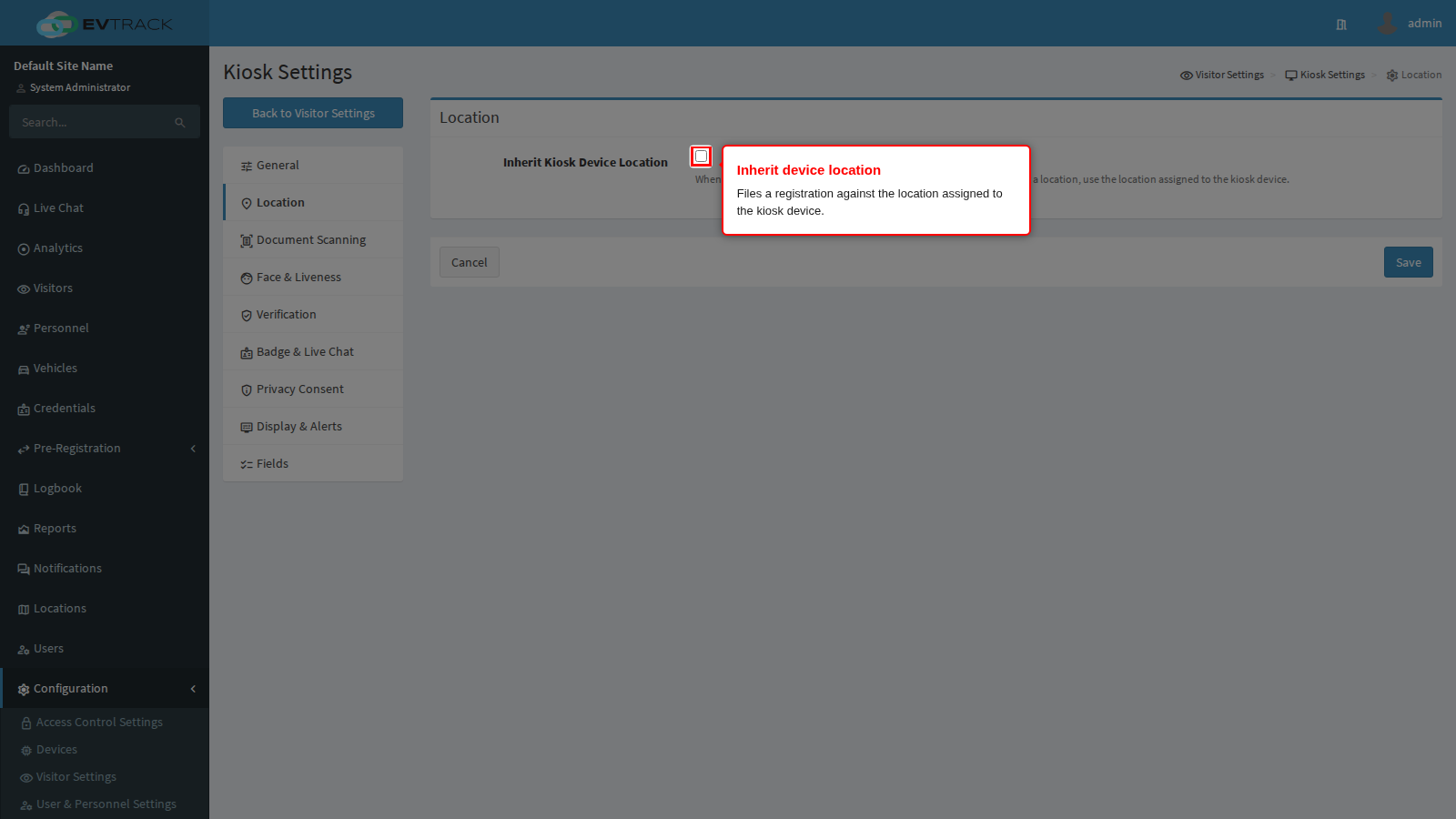Open Dashboard from the sidebar
1456x819 pixels.
(105, 168)
